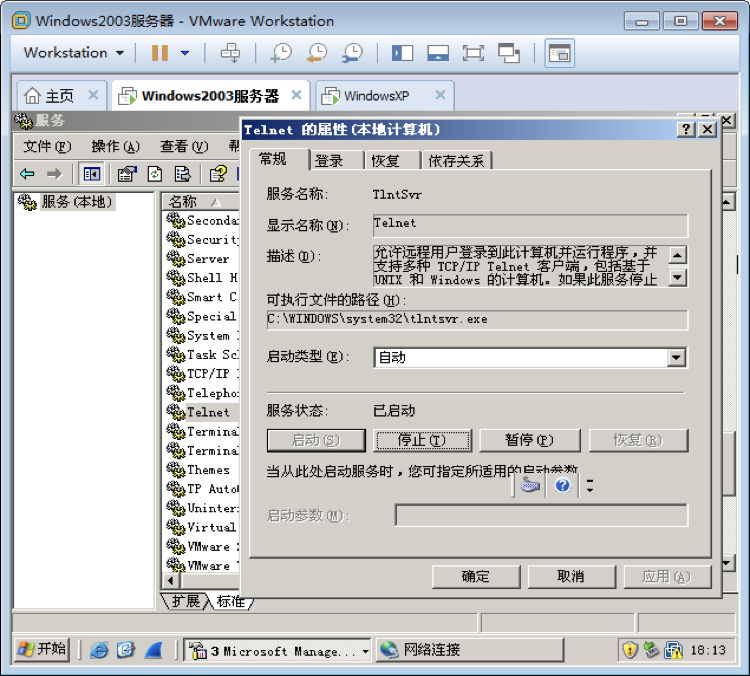
Task: Toggle the console tree show/hide icon
Action: [91, 174]
